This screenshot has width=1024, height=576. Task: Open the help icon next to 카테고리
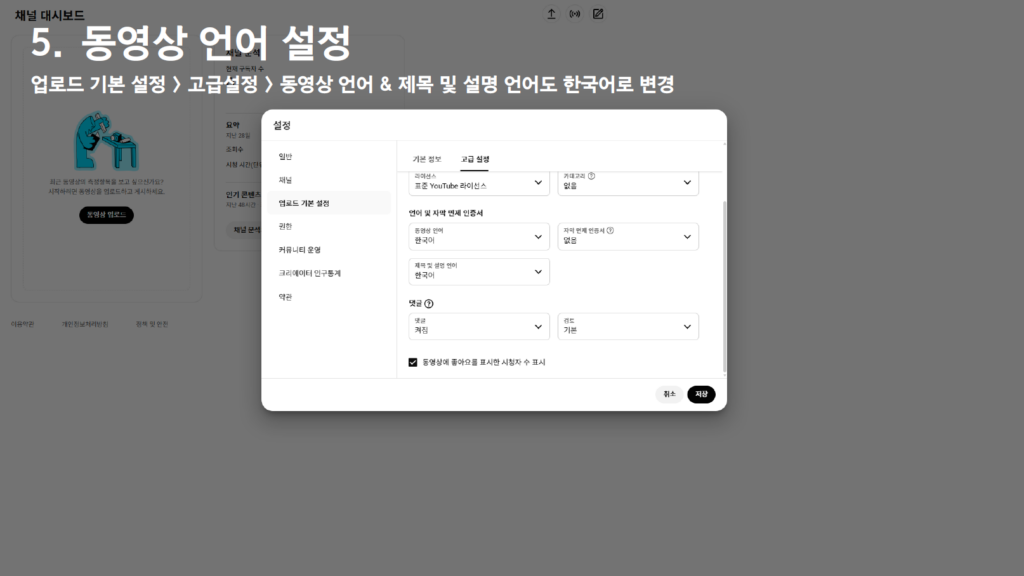tap(591, 176)
